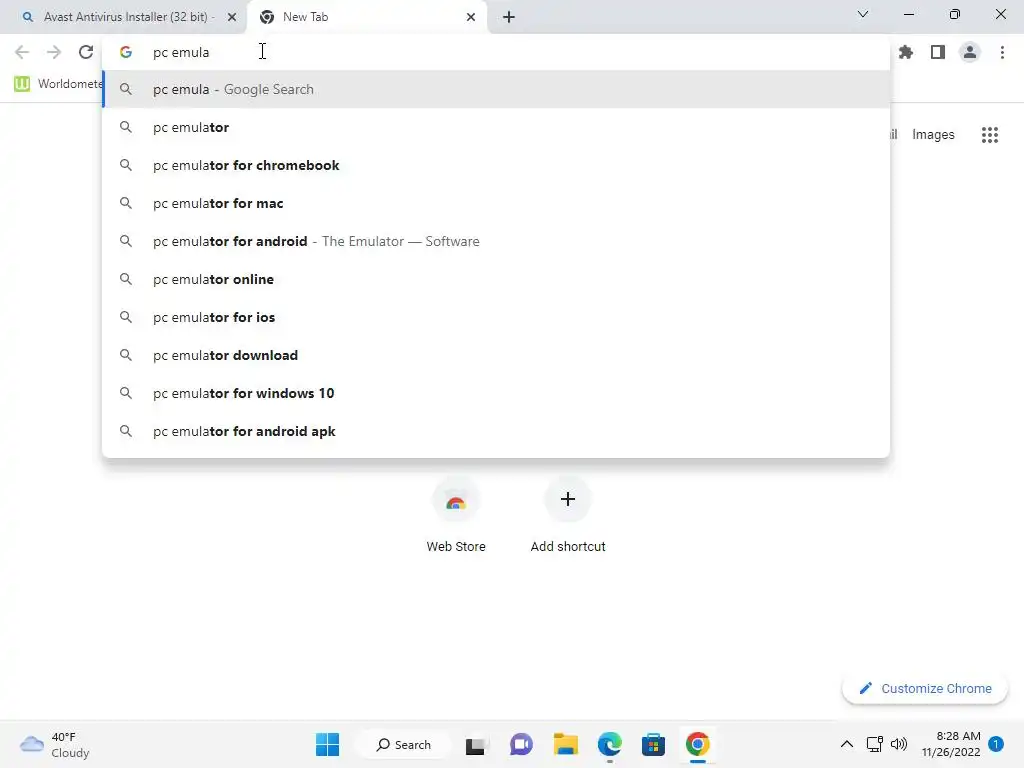1024x768 pixels.
Task: Click the browser back arrow
Action: coord(22,52)
